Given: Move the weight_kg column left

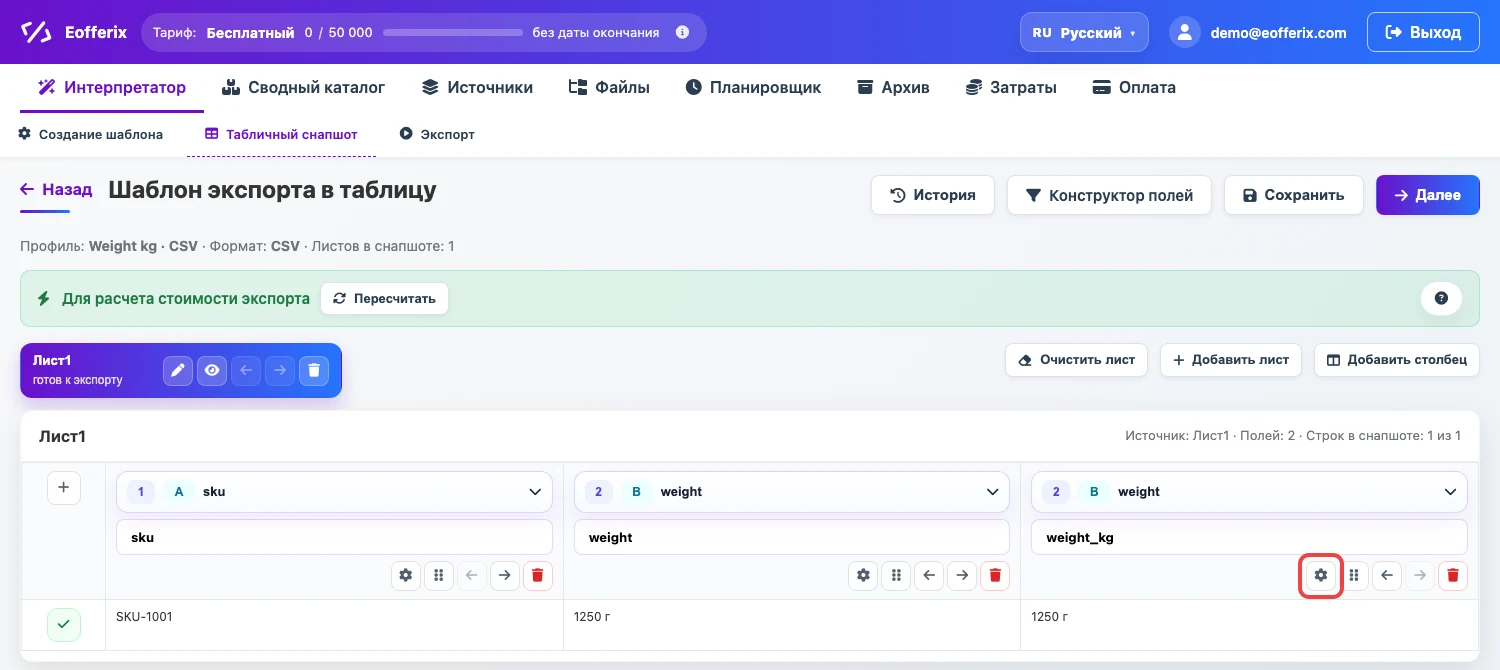Looking at the screenshot, I should 1386,575.
